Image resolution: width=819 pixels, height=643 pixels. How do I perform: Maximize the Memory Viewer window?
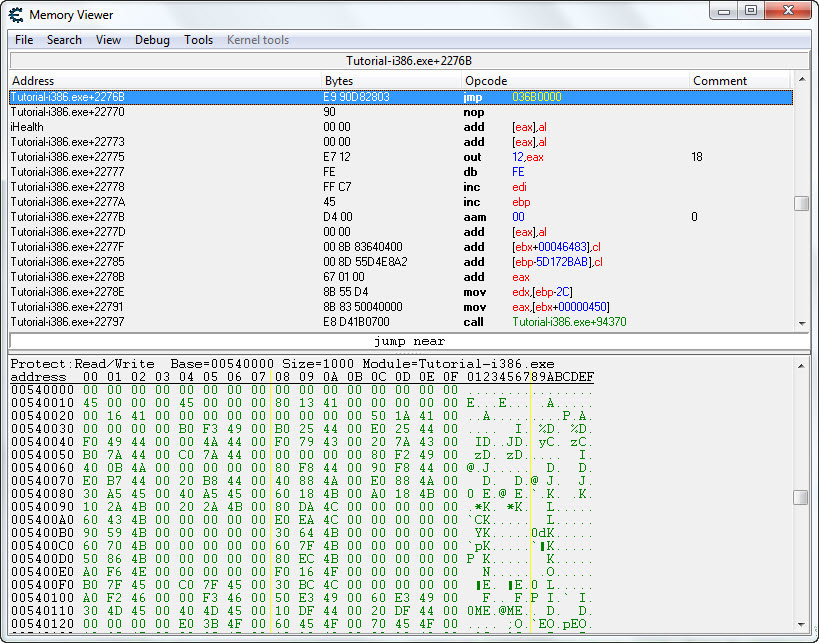(x=751, y=11)
